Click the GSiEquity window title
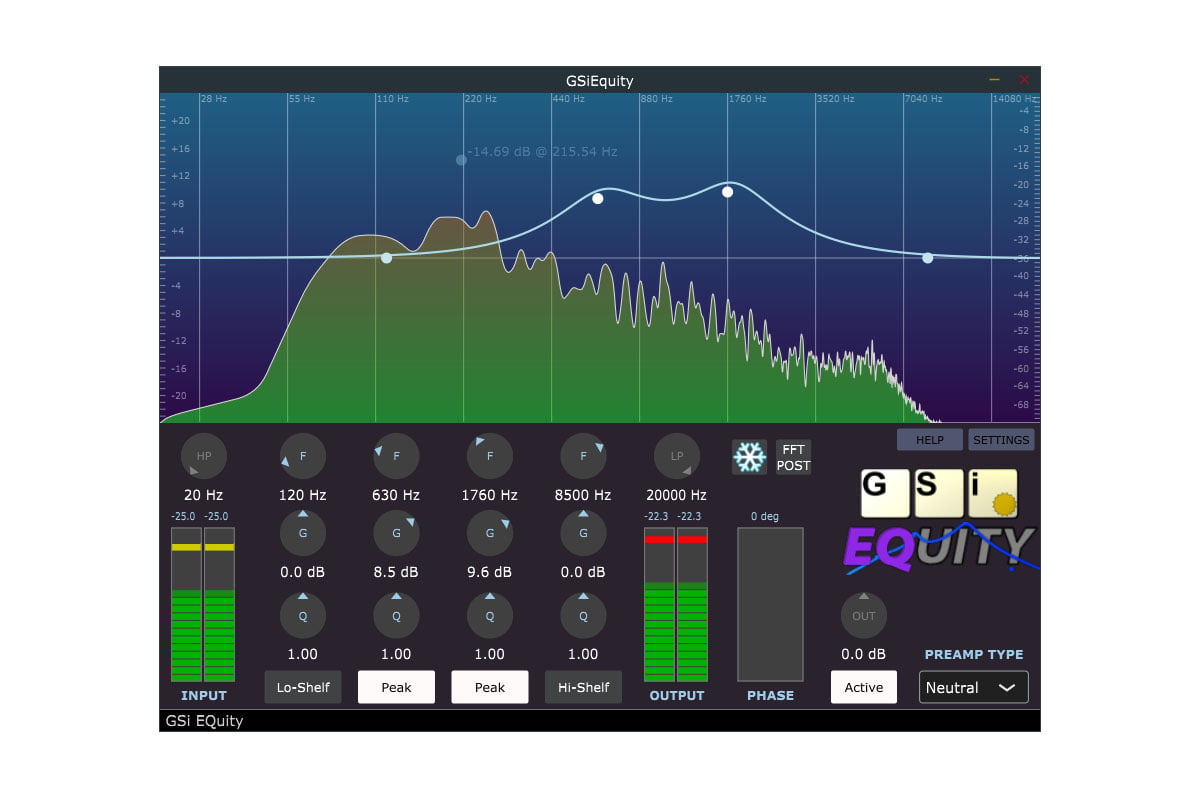Screen dimensions: 1200x800 pyautogui.click(x=599, y=81)
